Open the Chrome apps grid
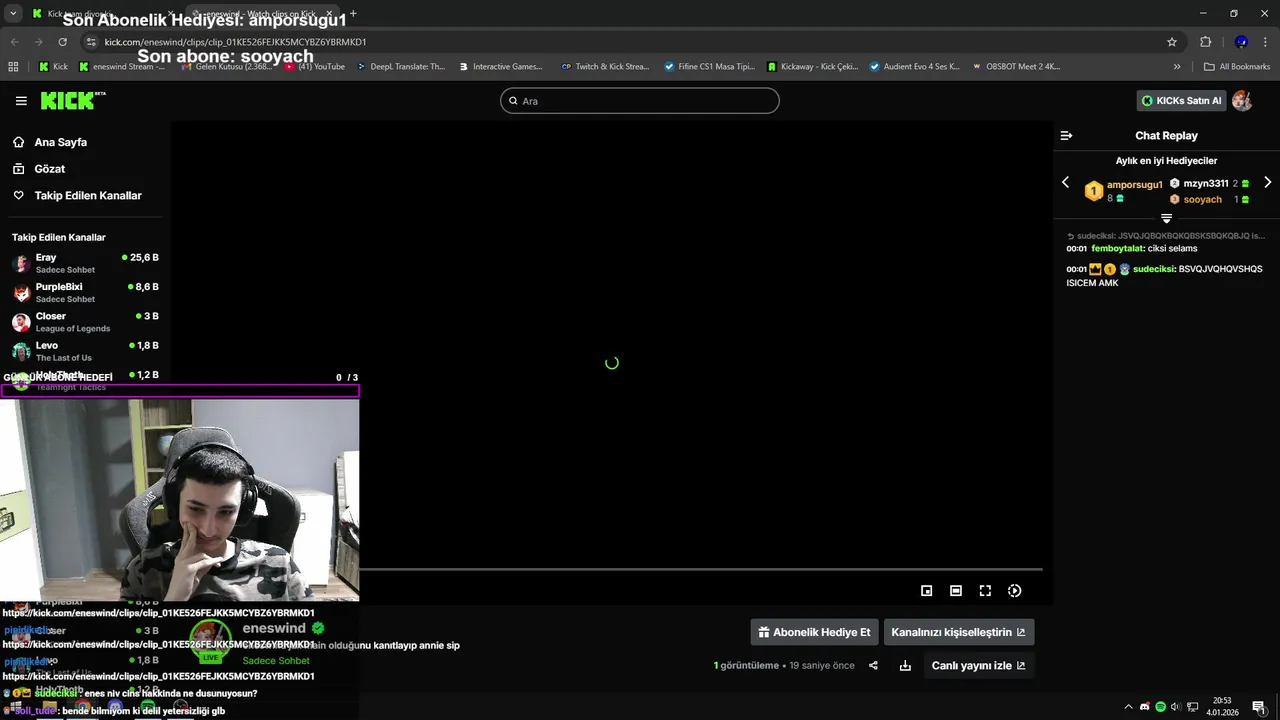Image resolution: width=1280 pixels, height=720 pixels. [13, 67]
